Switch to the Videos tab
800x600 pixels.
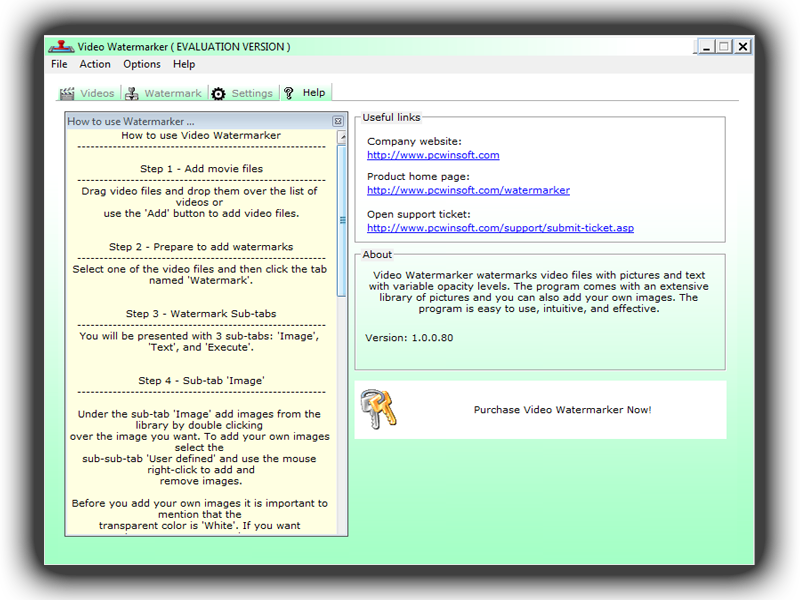88,93
